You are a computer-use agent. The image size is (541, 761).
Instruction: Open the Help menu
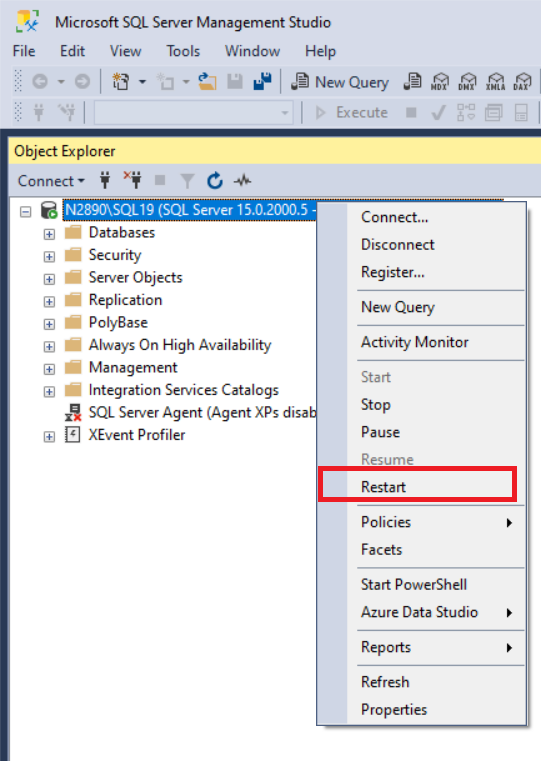tap(320, 51)
